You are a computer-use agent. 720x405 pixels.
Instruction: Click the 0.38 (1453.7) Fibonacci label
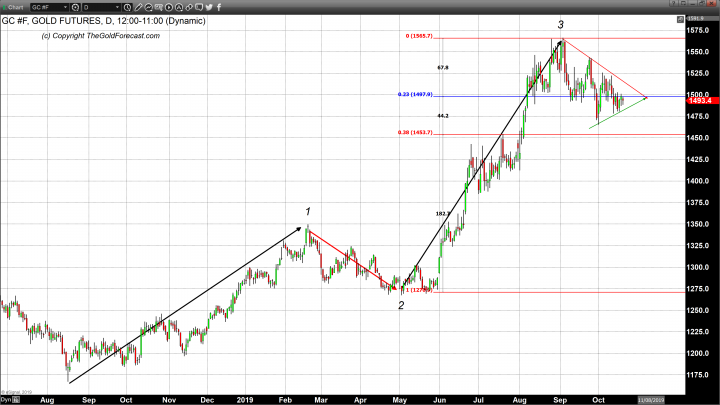click(415, 132)
